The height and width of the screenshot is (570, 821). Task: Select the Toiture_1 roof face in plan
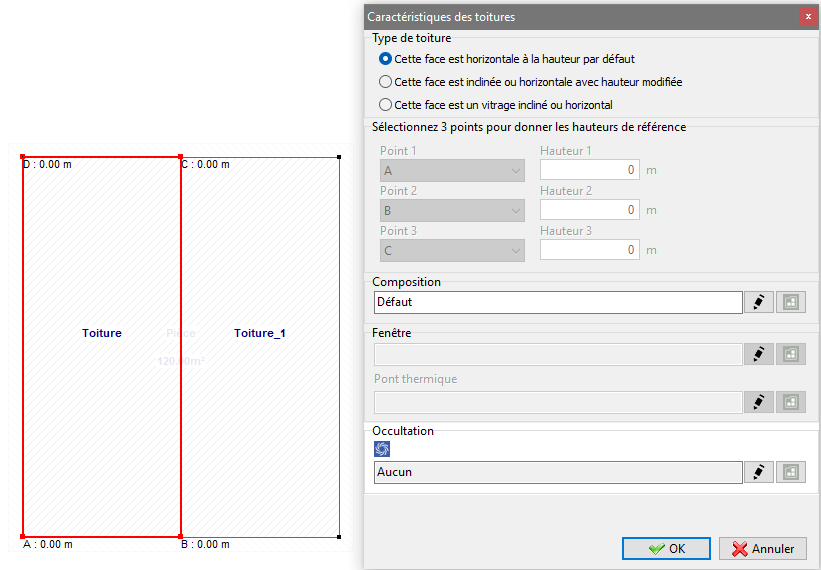260,333
